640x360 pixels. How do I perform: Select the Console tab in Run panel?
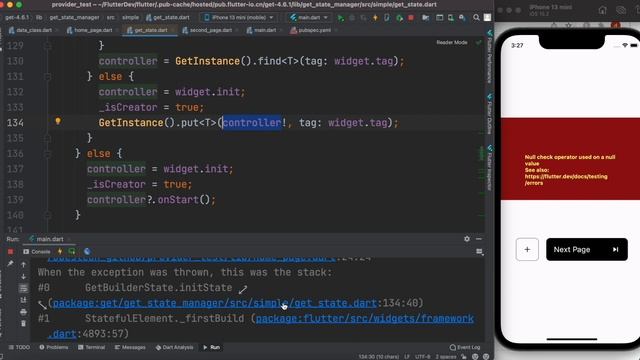point(37,252)
